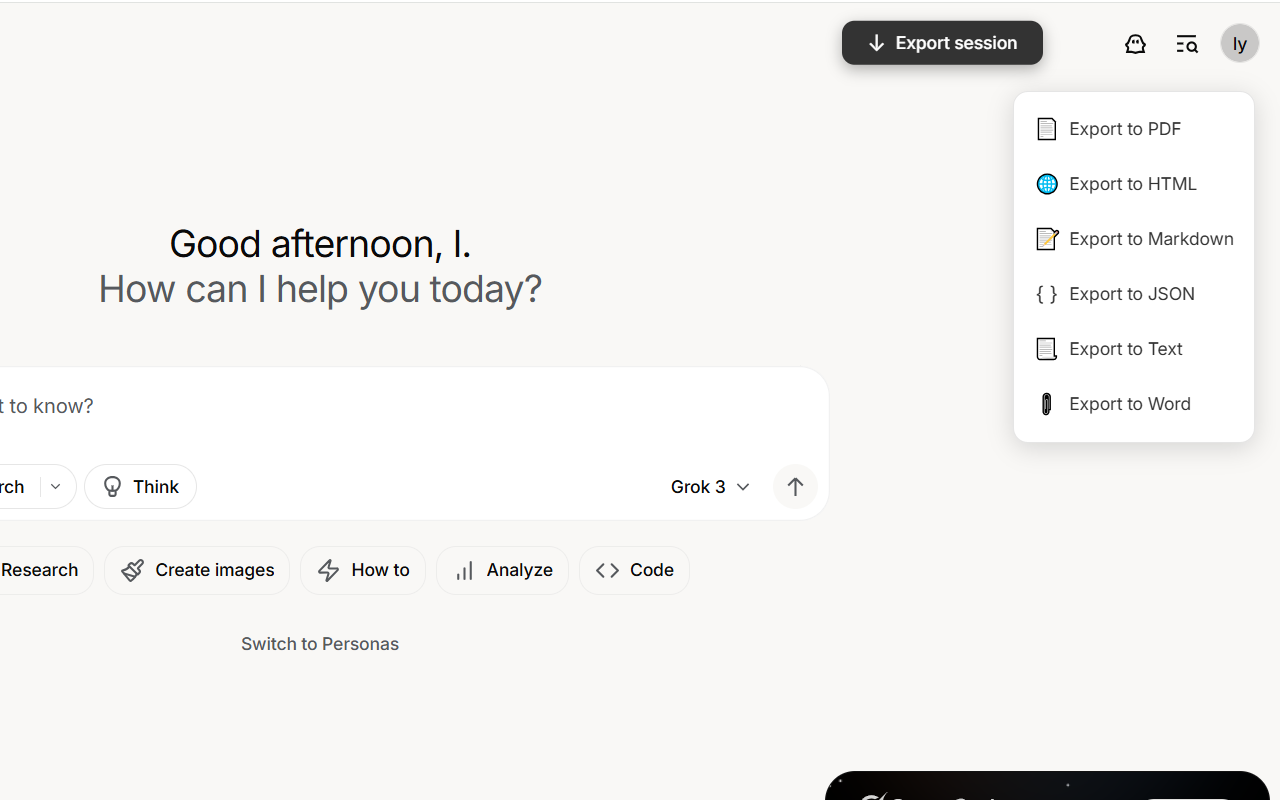Click the JSON curly braces icon
1280x800 pixels.
click(1046, 294)
